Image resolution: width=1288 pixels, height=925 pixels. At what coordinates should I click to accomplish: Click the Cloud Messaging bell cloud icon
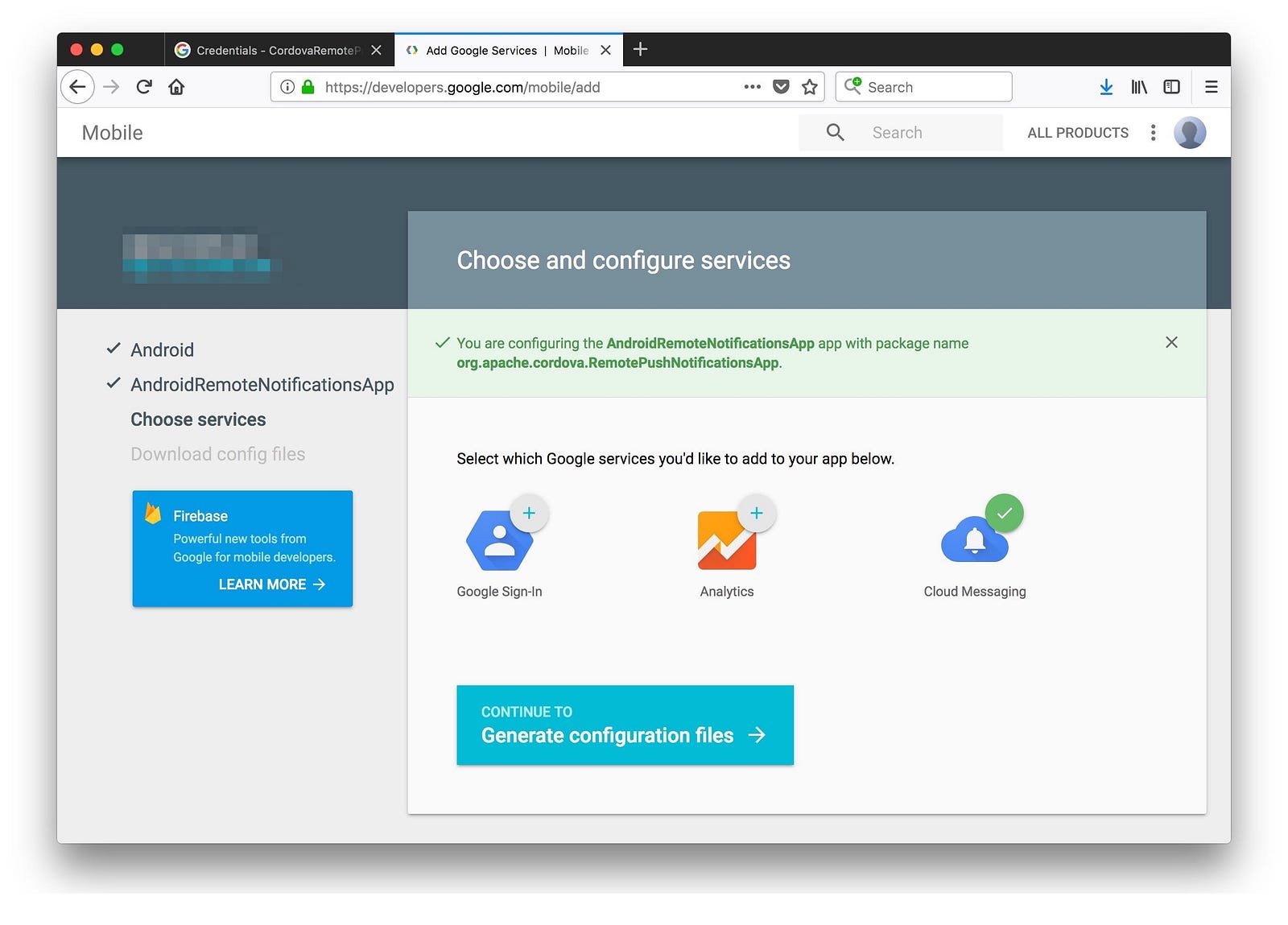(974, 541)
